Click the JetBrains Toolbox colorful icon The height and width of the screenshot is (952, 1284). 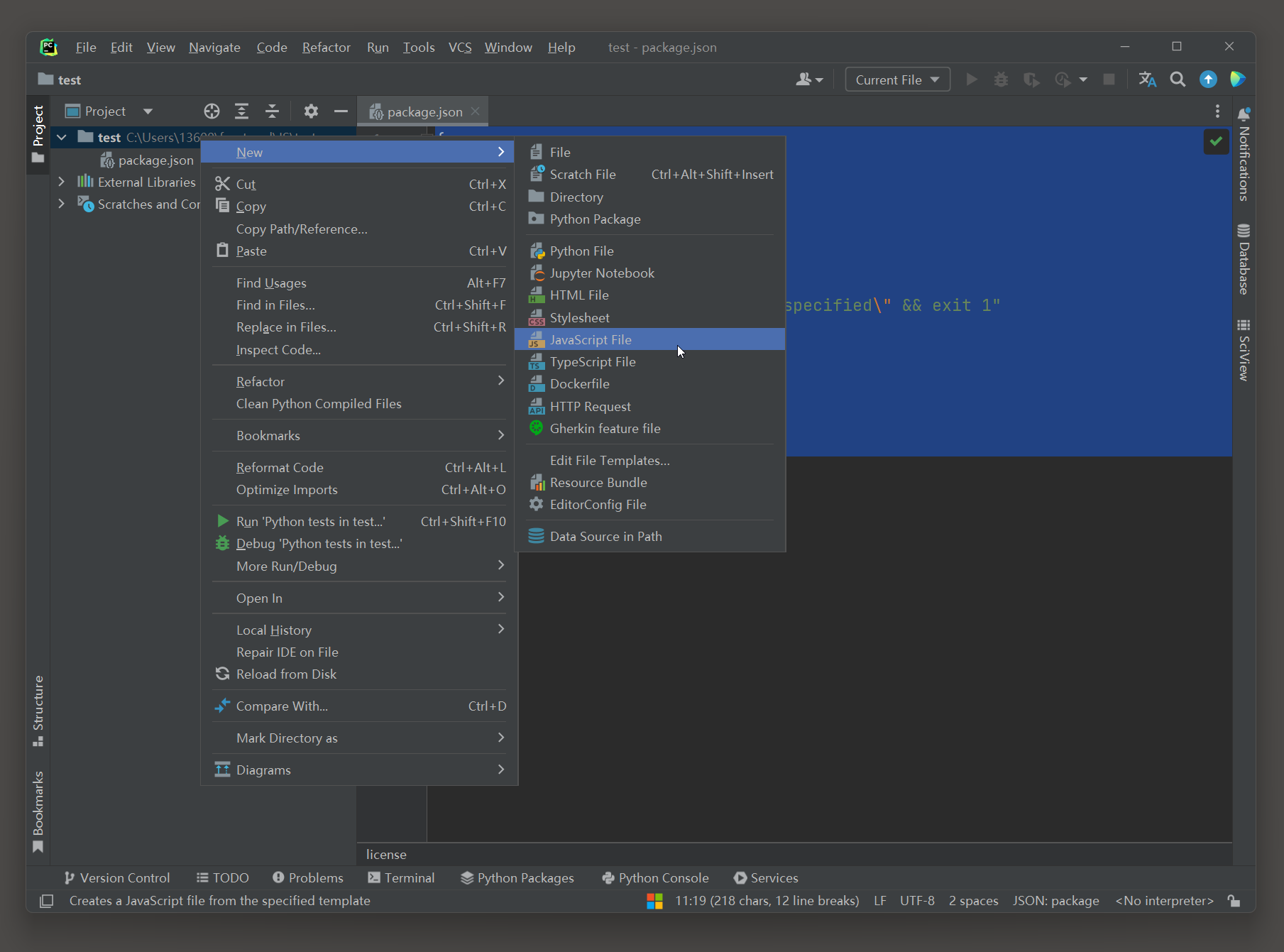point(1238,80)
